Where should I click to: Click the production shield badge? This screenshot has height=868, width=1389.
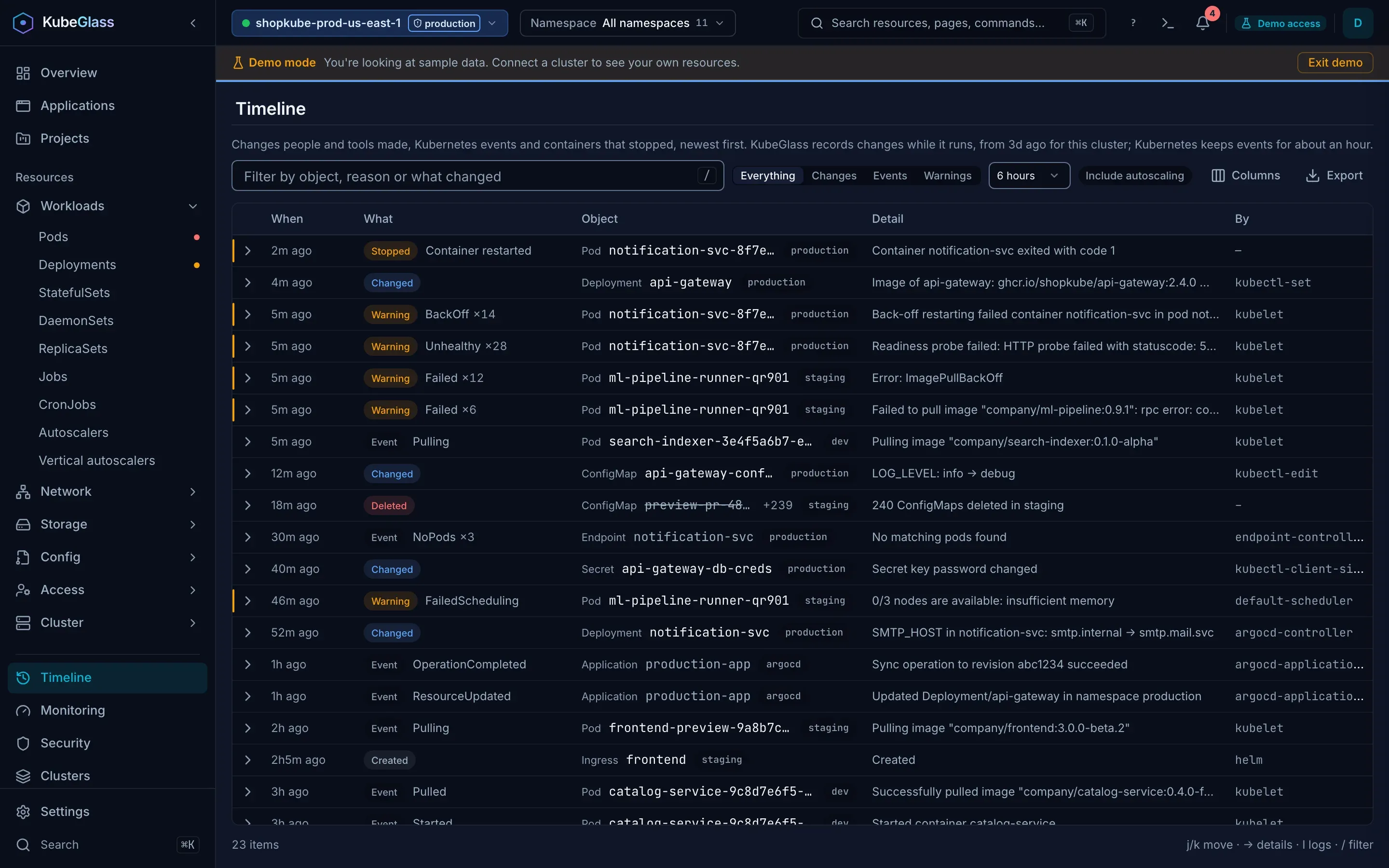[x=444, y=23]
